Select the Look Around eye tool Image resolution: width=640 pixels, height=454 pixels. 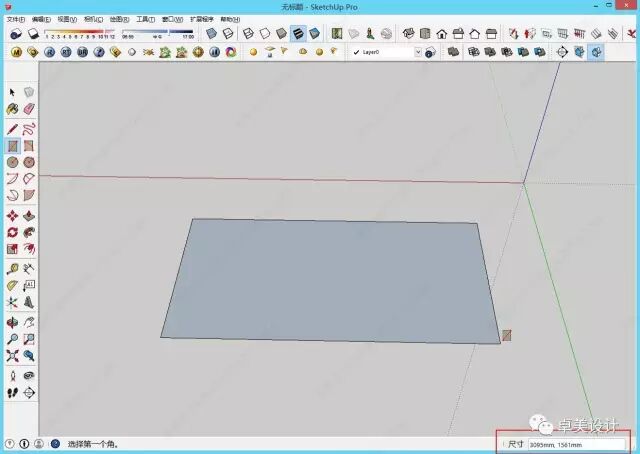click(29, 376)
